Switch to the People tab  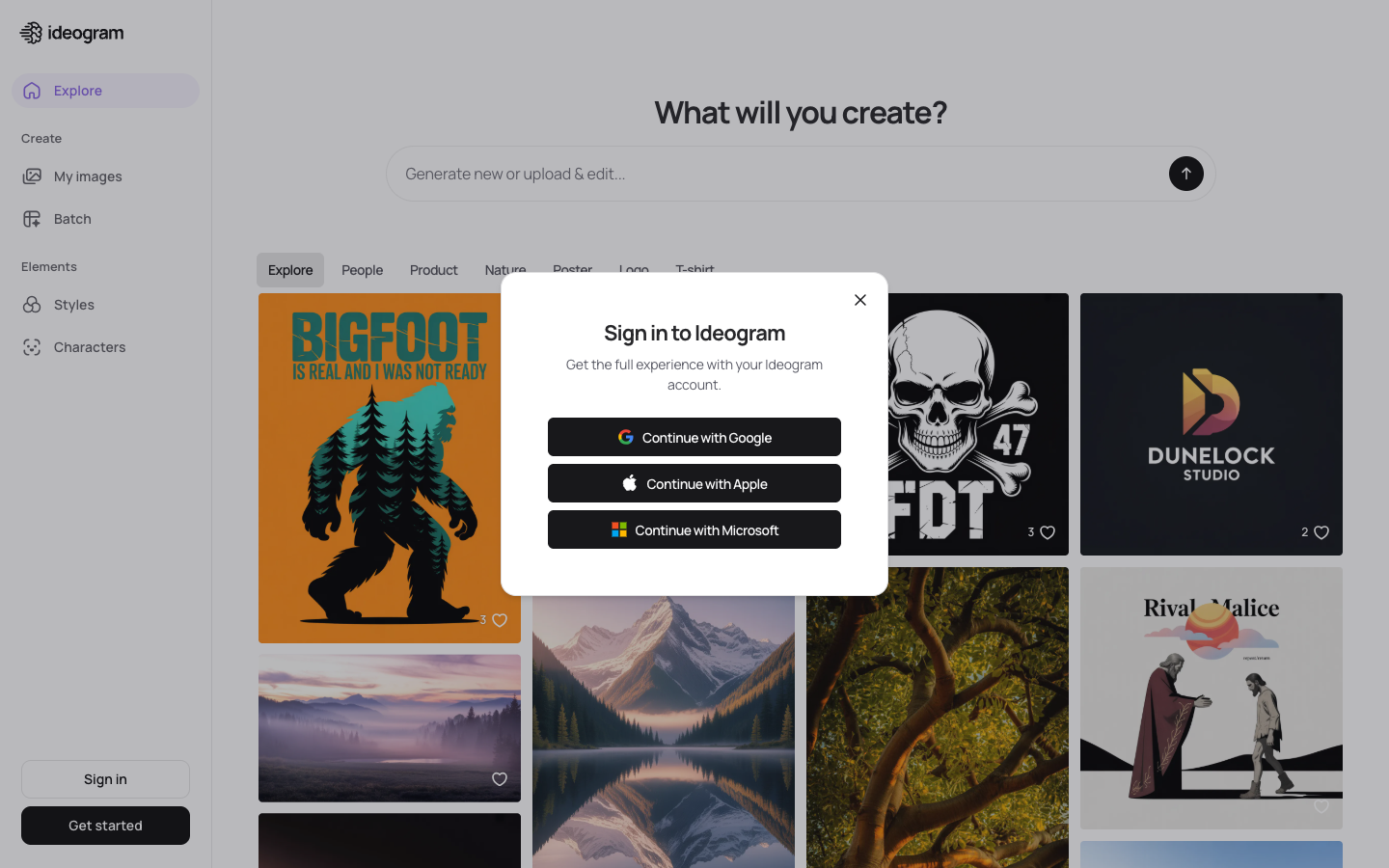click(x=362, y=270)
